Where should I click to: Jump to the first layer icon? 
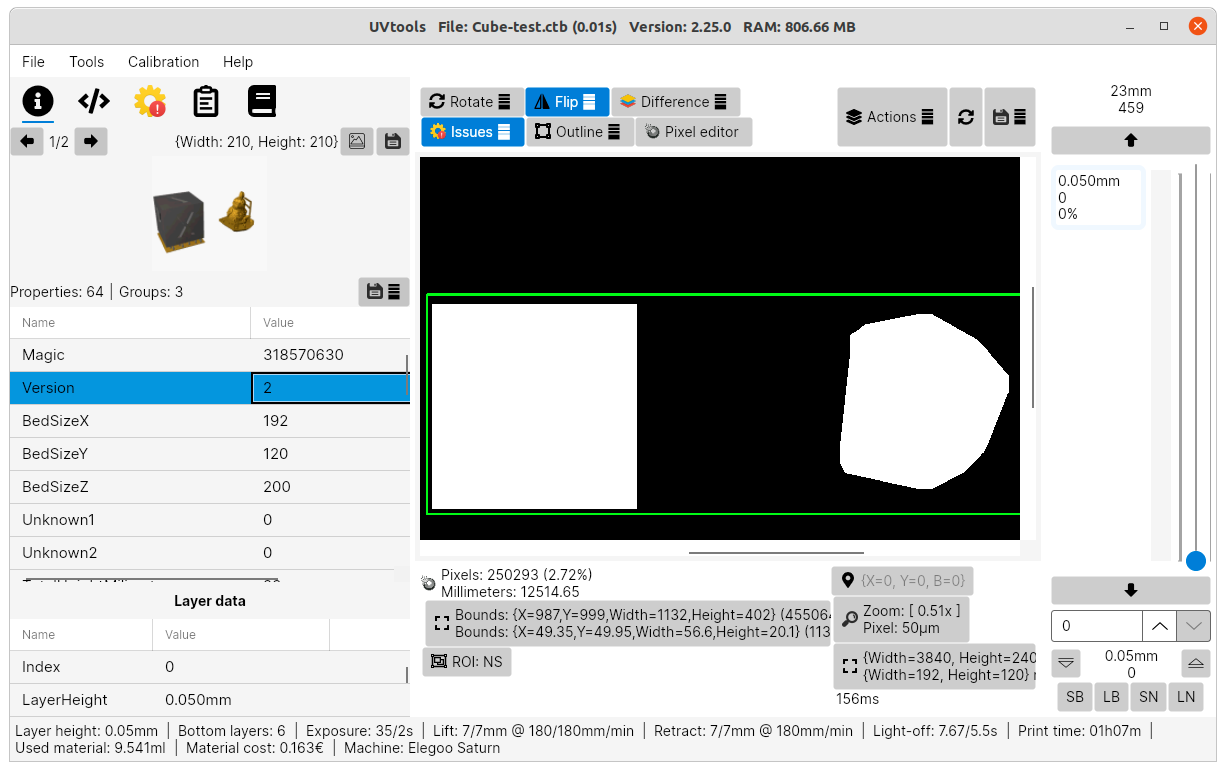click(1067, 663)
